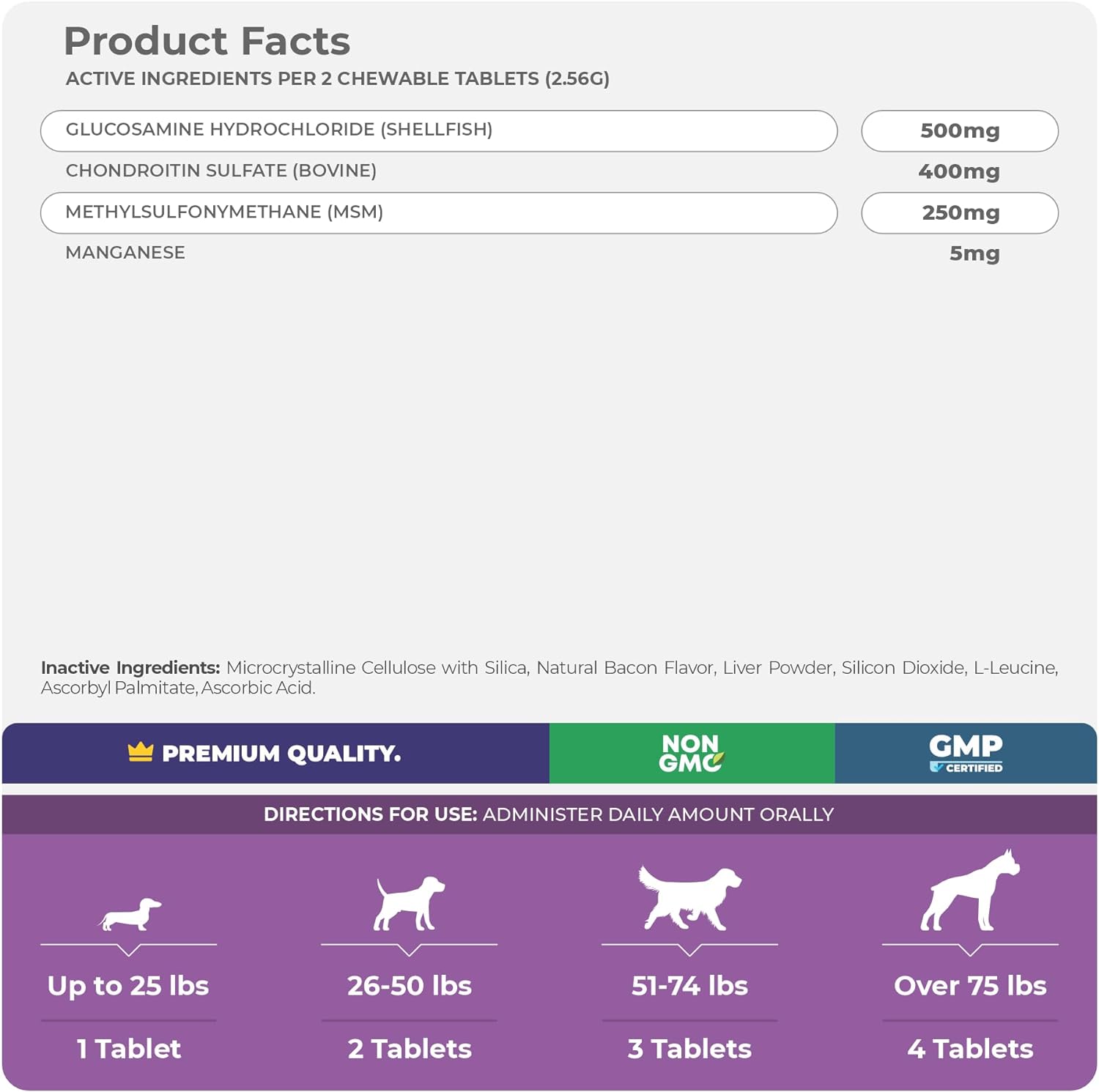The height and width of the screenshot is (1092, 1099).
Task: Click the 2 Tablets dosage text
Action: [410, 1049]
